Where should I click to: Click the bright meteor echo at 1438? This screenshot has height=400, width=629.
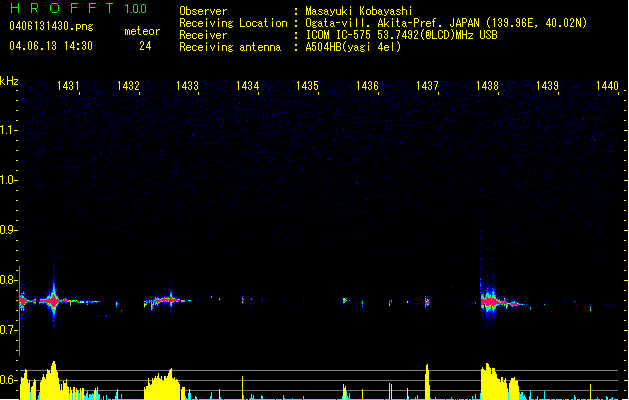tap(490, 301)
